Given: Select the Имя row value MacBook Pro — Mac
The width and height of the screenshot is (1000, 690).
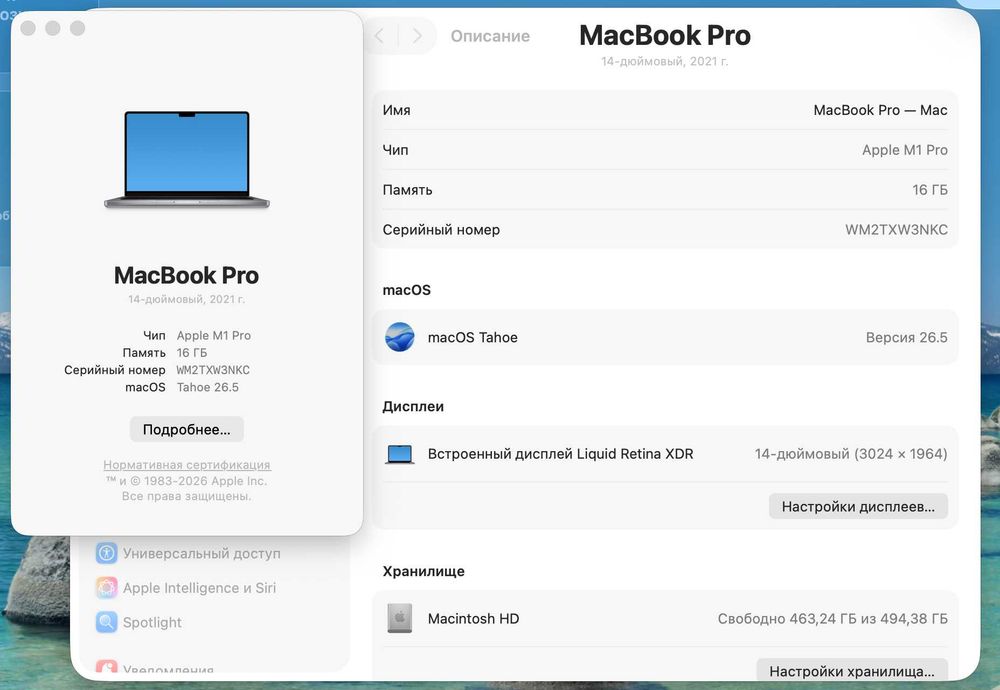Looking at the screenshot, I should tap(880, 110).
